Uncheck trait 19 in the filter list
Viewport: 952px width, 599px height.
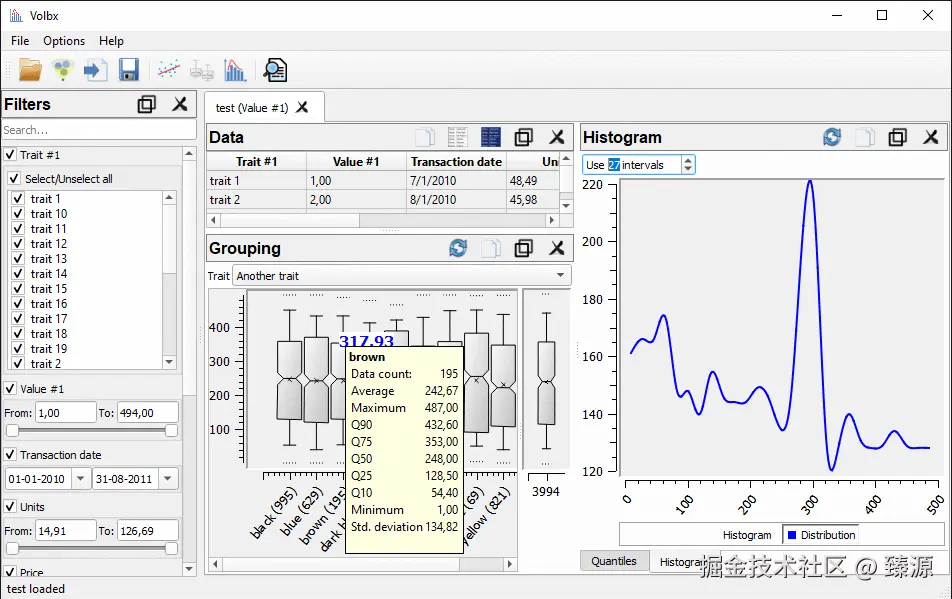pyautogui.click(x=18, y=348)
